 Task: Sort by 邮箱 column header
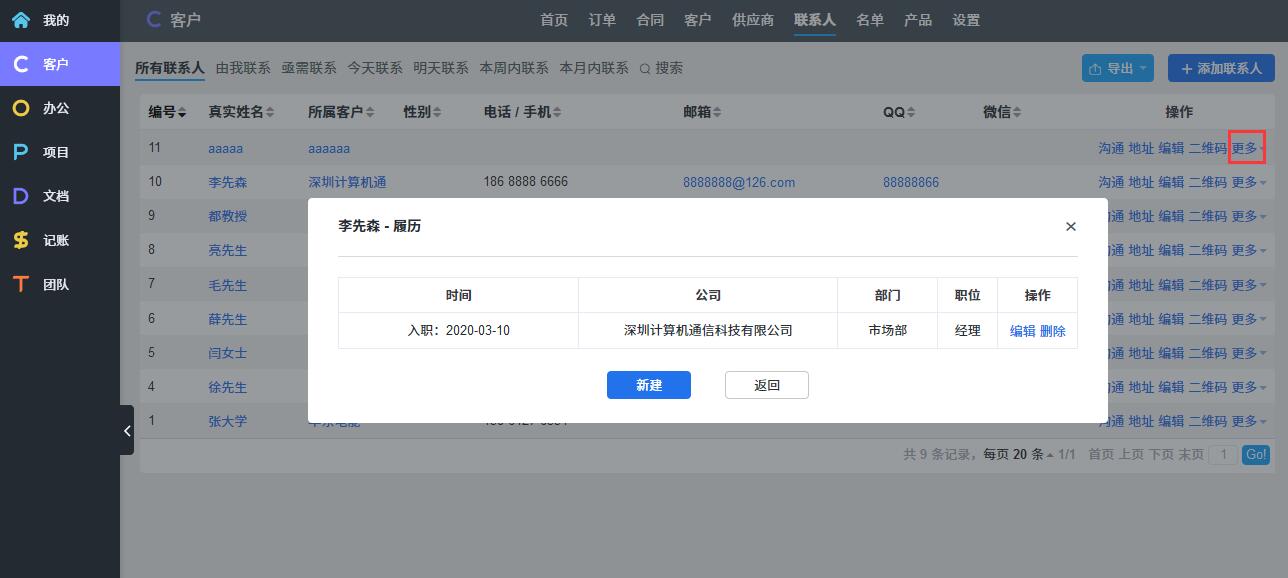click(x=702, y=112)
